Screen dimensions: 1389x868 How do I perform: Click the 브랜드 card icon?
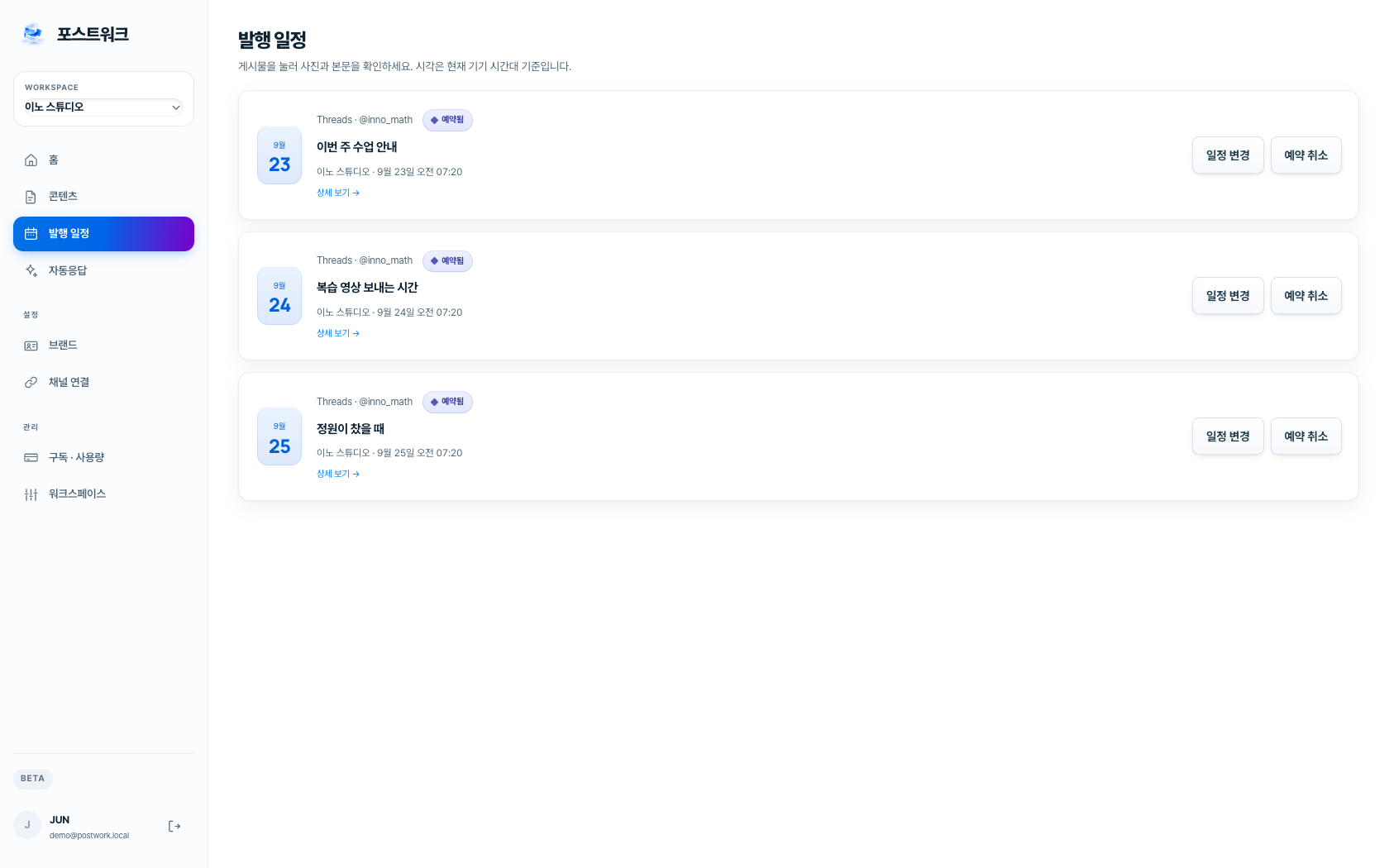coord(31,346)
